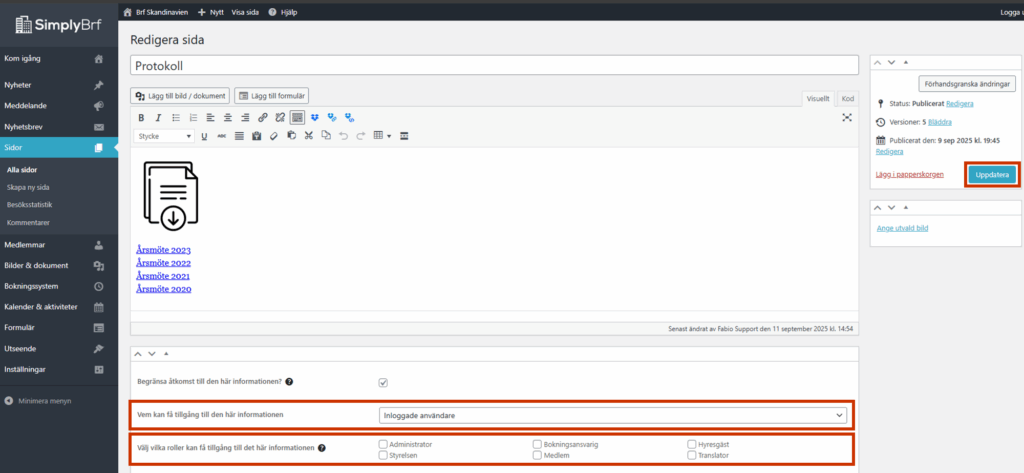Viewport: 1024px width, 473px height.
Task: Open Medlemmar in the sidebar menu
Action: pos(30,244)
